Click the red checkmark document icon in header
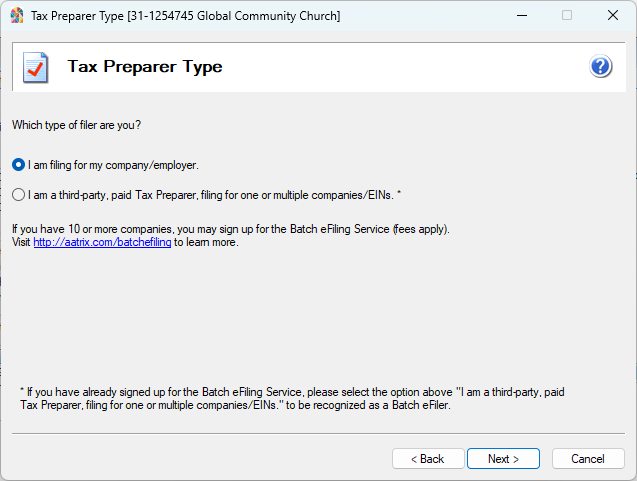This screenshot has width=637, height=481. tap(36, 68)
